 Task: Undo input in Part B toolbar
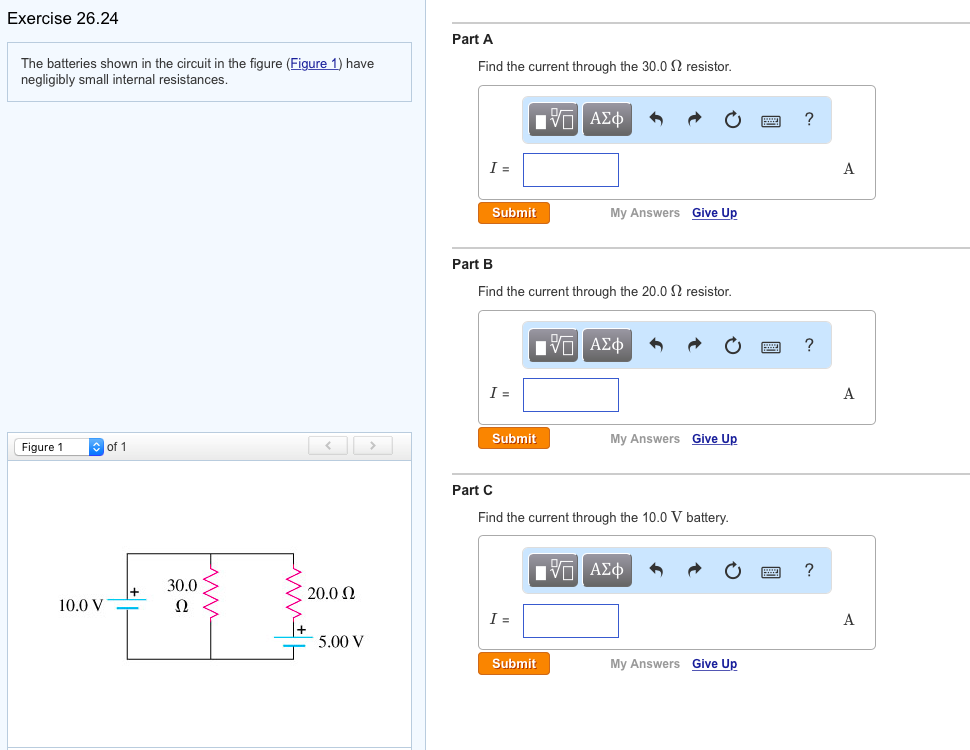[658, 345]
